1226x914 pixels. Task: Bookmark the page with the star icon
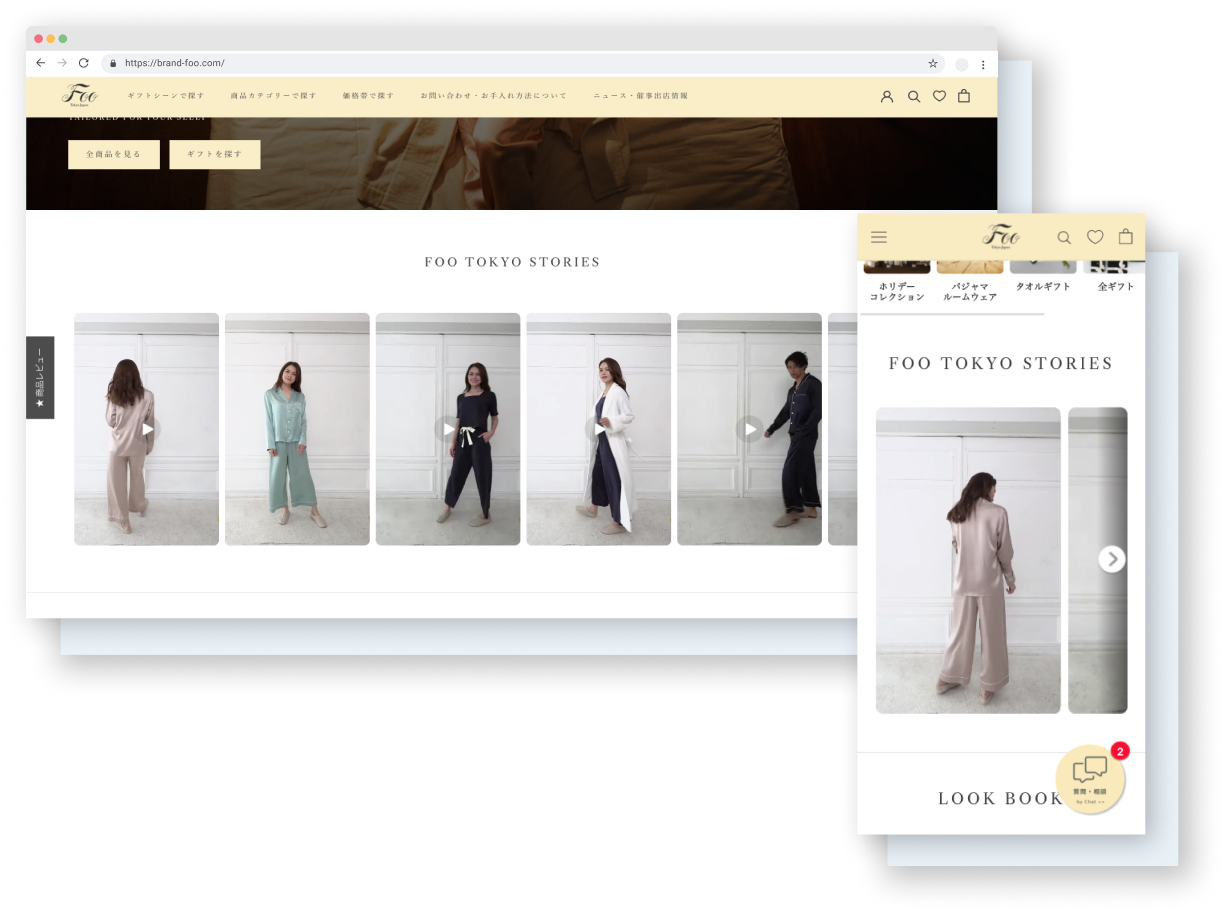coord(933,63)
